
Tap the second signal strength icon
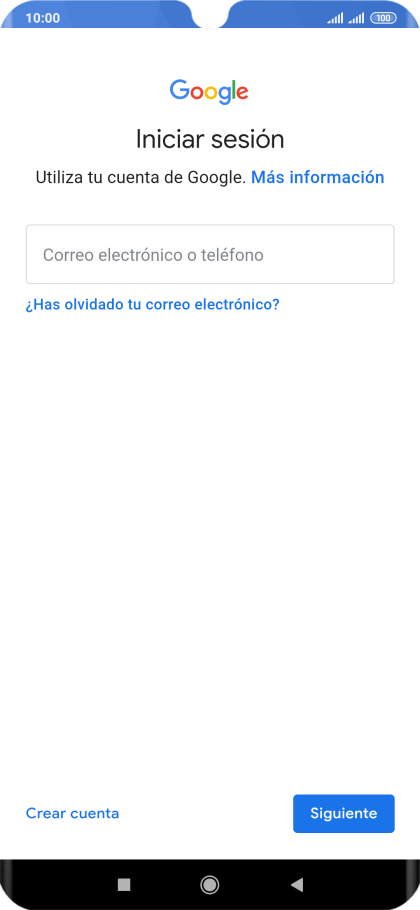[356, 18]
